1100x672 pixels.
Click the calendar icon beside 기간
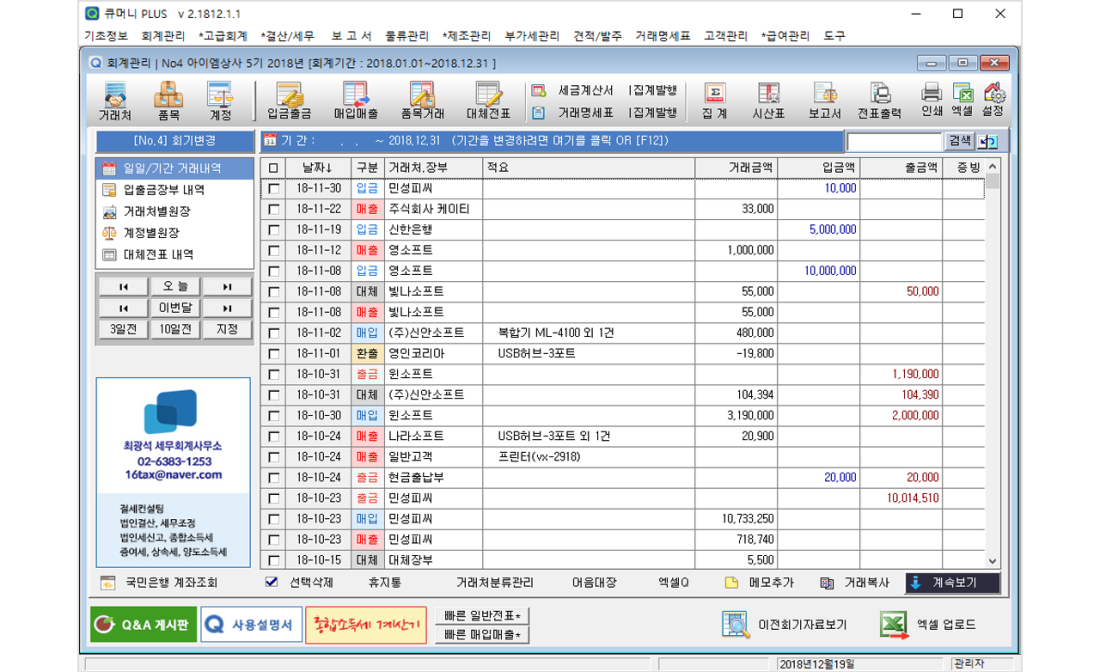point(270,141)
